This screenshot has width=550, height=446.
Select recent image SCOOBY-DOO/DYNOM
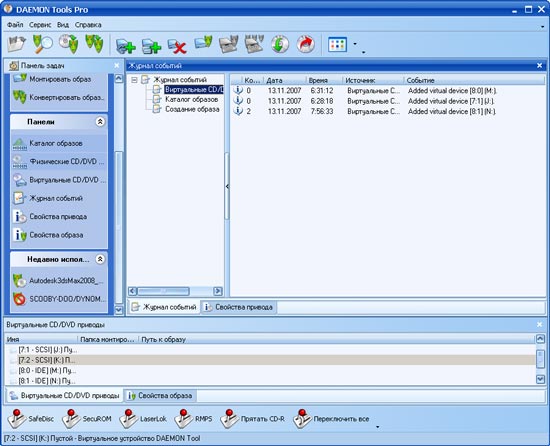pyautogui.click(x=59, y=299)
